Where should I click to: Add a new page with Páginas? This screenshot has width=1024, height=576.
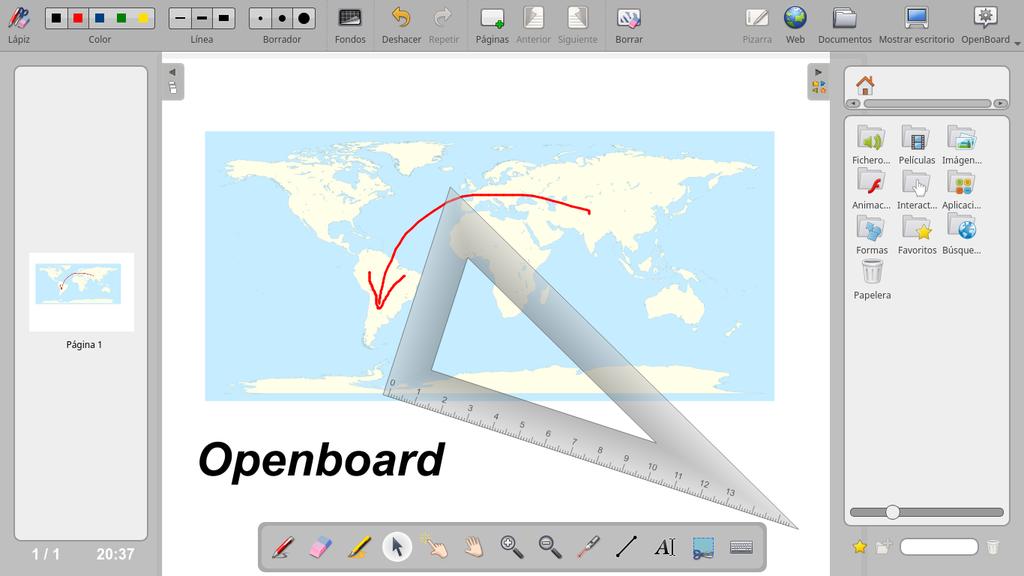pos(492,25)
